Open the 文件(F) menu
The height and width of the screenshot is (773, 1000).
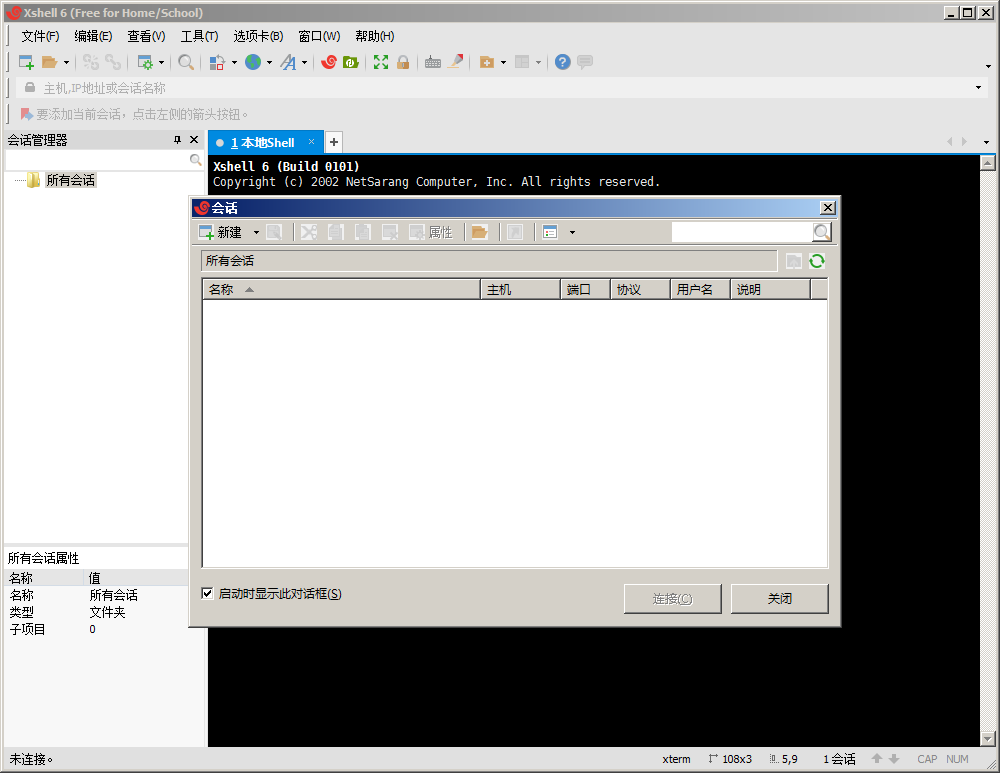click(40, 36)
